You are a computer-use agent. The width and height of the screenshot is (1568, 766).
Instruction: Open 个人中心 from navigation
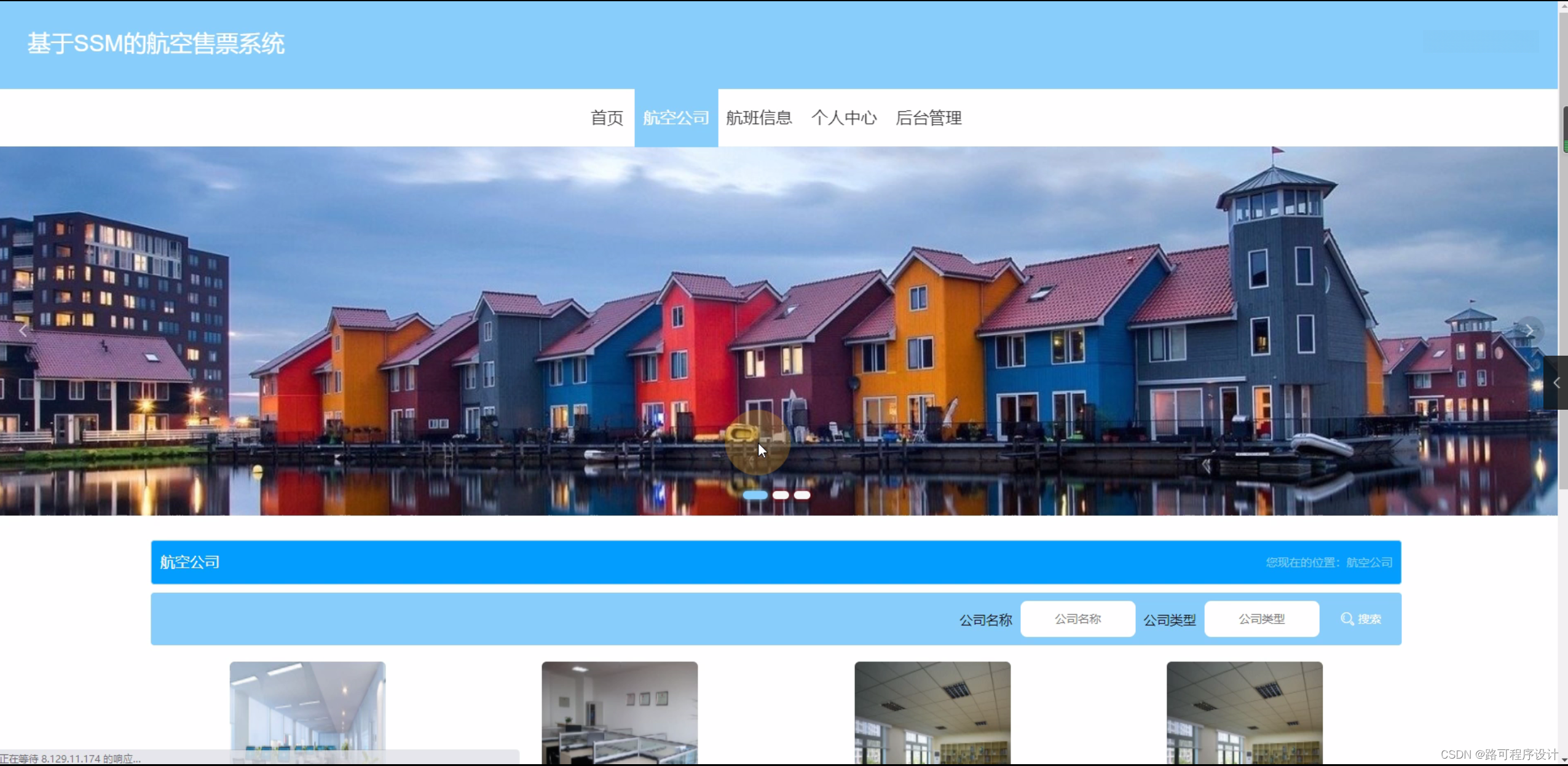(844, 118)
